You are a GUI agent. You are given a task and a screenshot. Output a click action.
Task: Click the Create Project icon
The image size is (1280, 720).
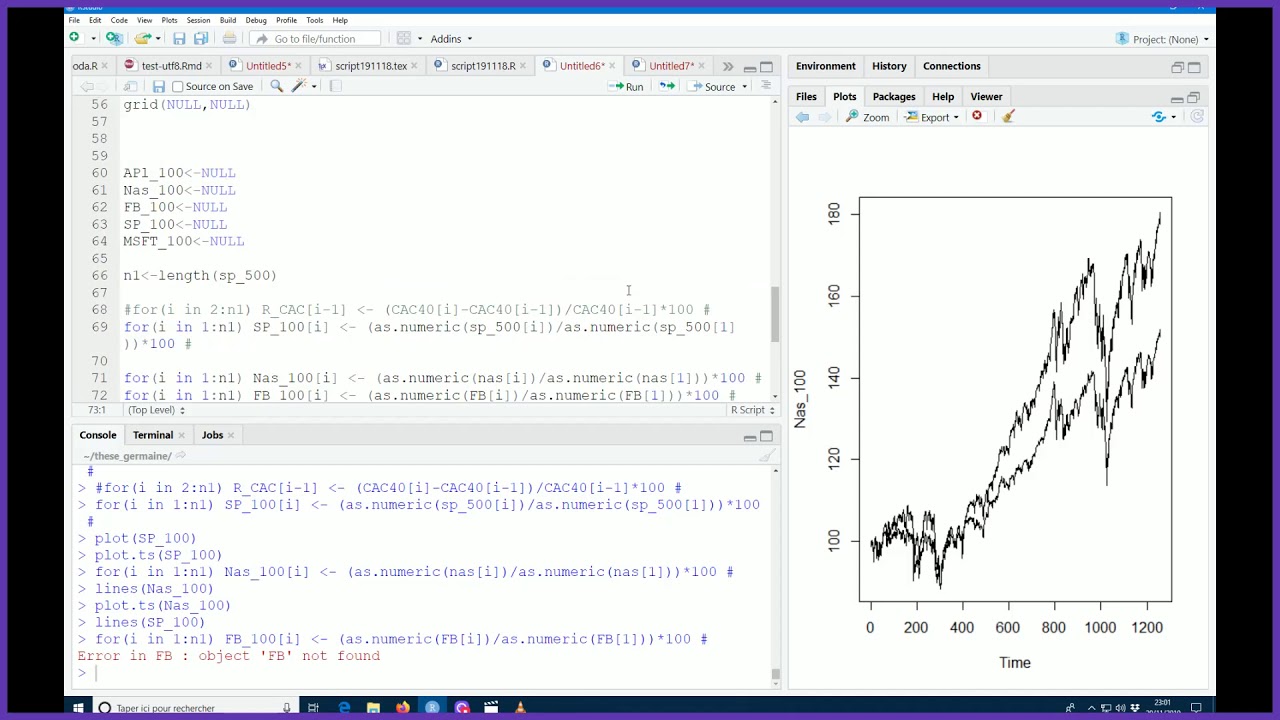click(114, 38)
